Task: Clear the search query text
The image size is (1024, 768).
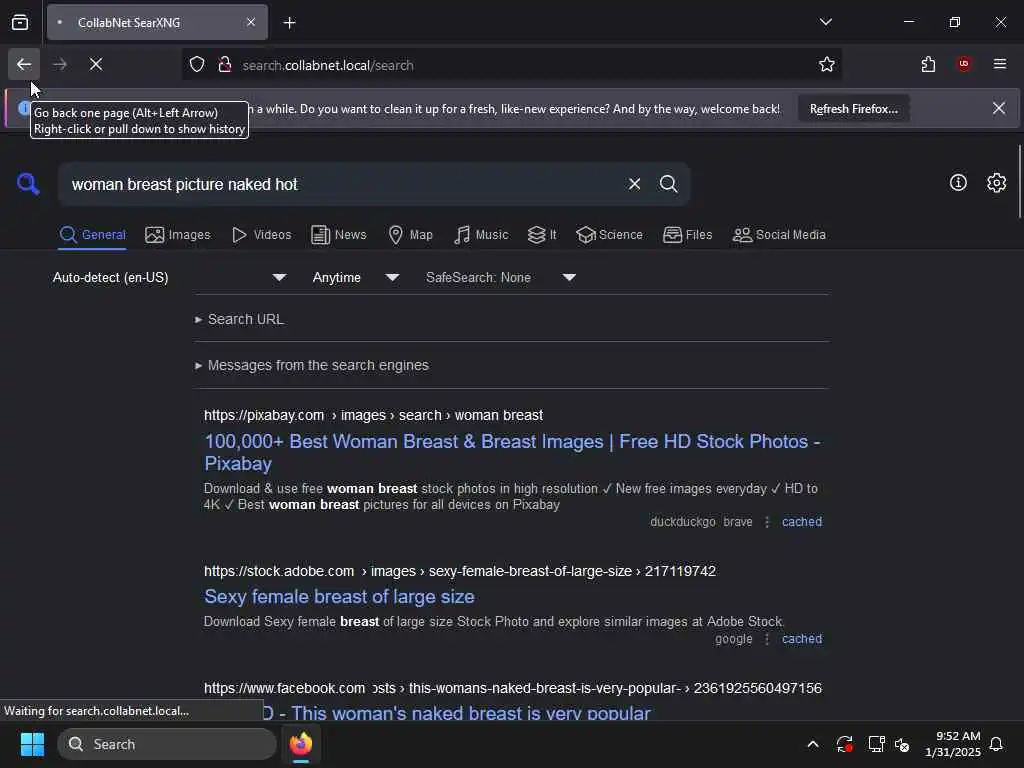Action: pyautogui.click(x=634, y=184)
